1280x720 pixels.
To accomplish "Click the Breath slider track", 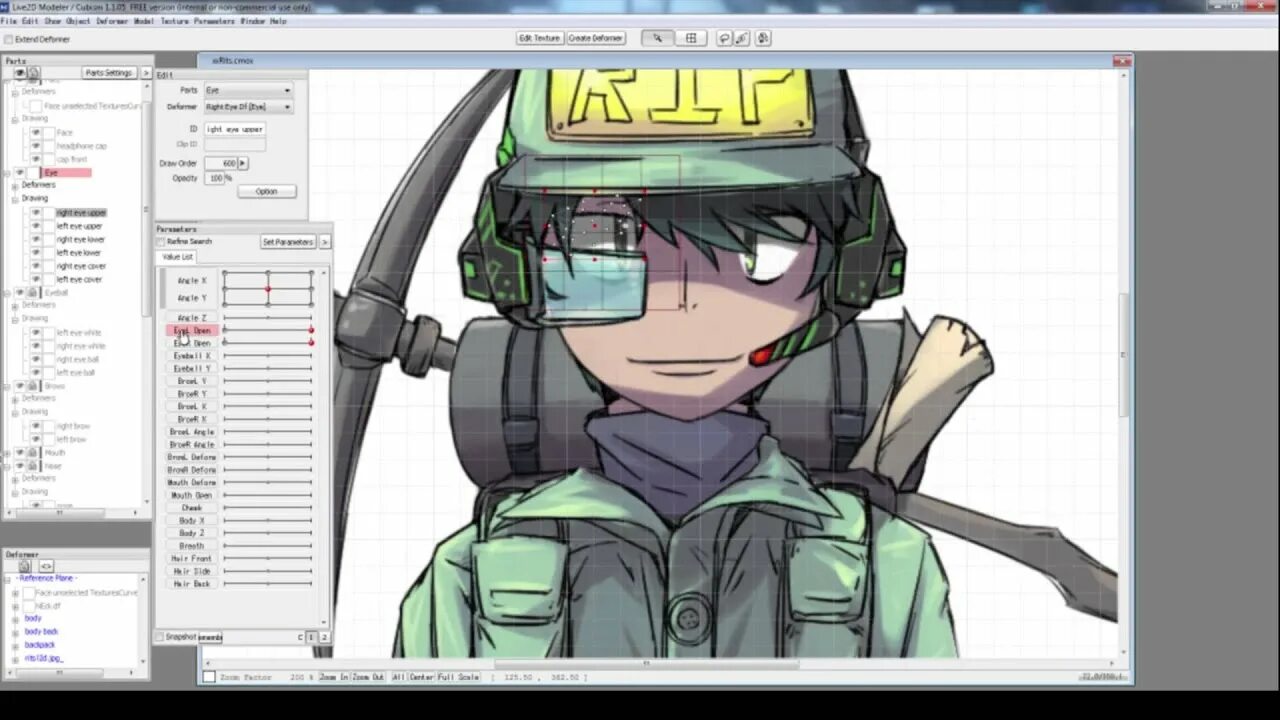I will 268,546.
